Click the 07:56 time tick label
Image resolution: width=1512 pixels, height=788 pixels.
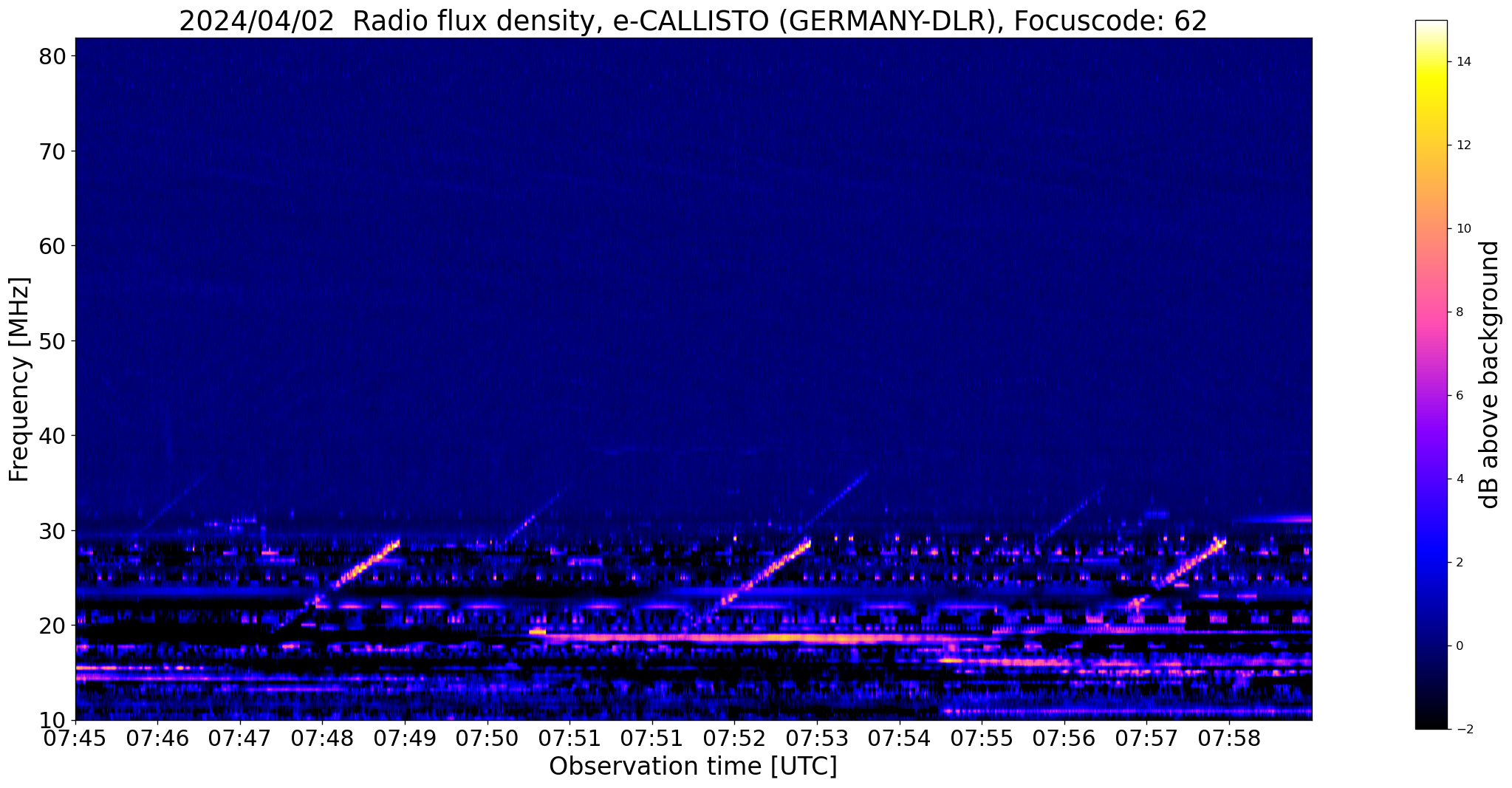click(x=1064, y=739)
